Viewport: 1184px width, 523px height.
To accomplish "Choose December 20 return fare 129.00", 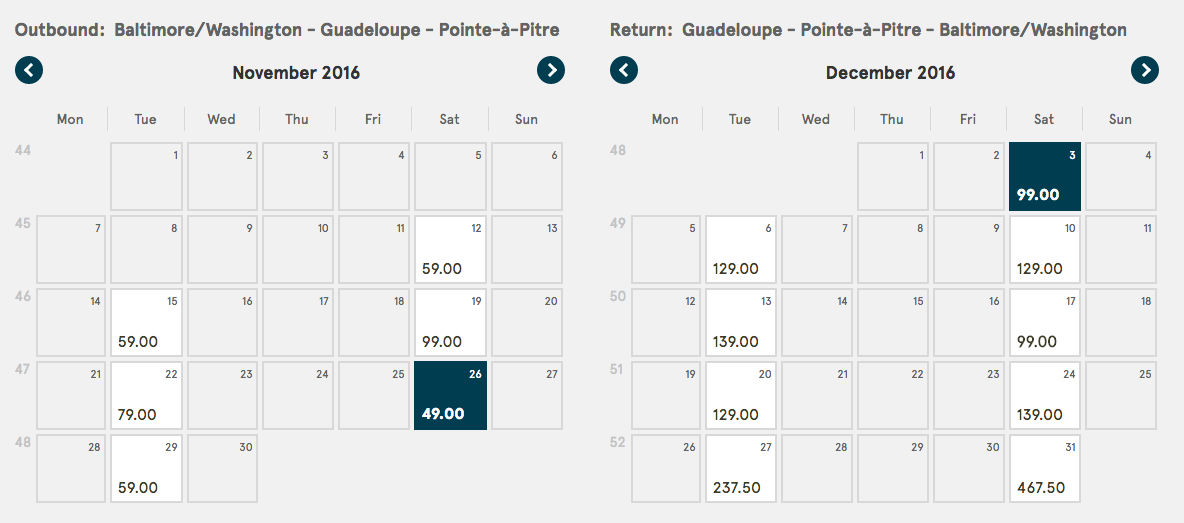I will point(741,395).
